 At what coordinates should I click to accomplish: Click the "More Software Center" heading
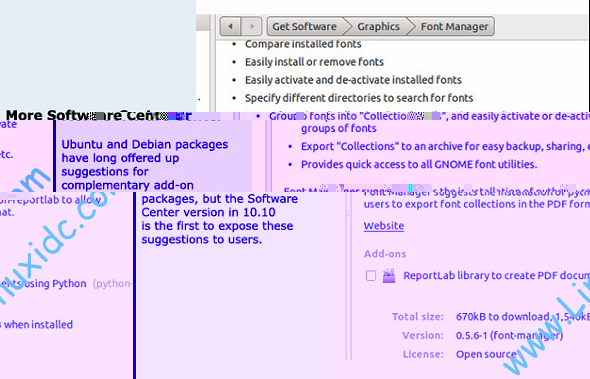point(99,115)
